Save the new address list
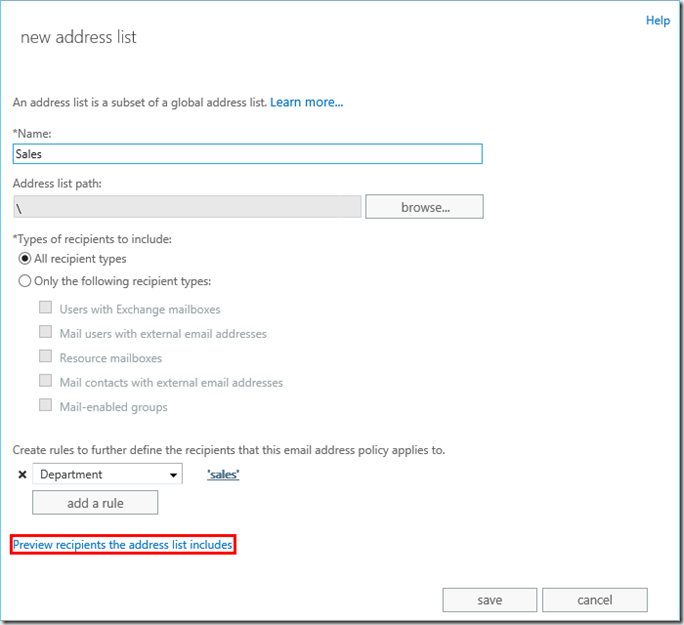The height and width of the screenshot is (625, 684). pos(490,600)
